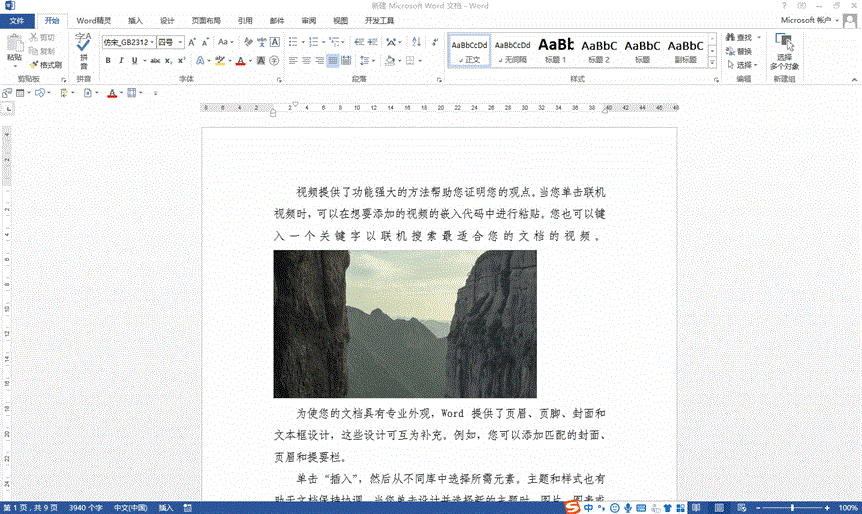Click Select Multiple Objects (选择多个对象) icon
Image resolution: width=862 pixels, height=514 pixels.
(785, 43)
